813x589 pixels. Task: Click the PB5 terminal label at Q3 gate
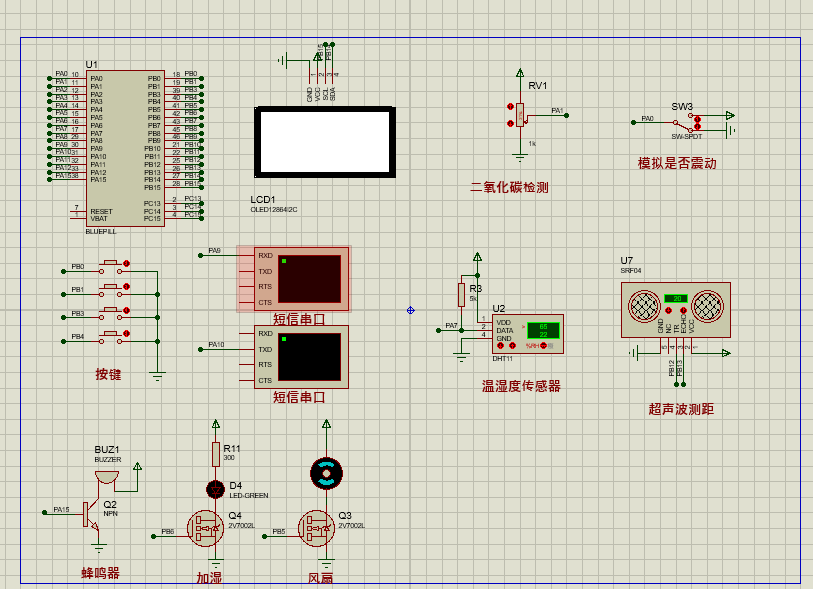tap(279, 531)
